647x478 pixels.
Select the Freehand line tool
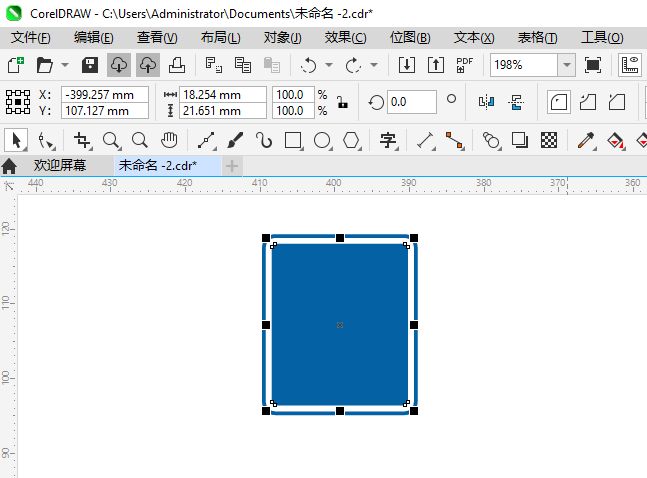click(x=206, y=140)
